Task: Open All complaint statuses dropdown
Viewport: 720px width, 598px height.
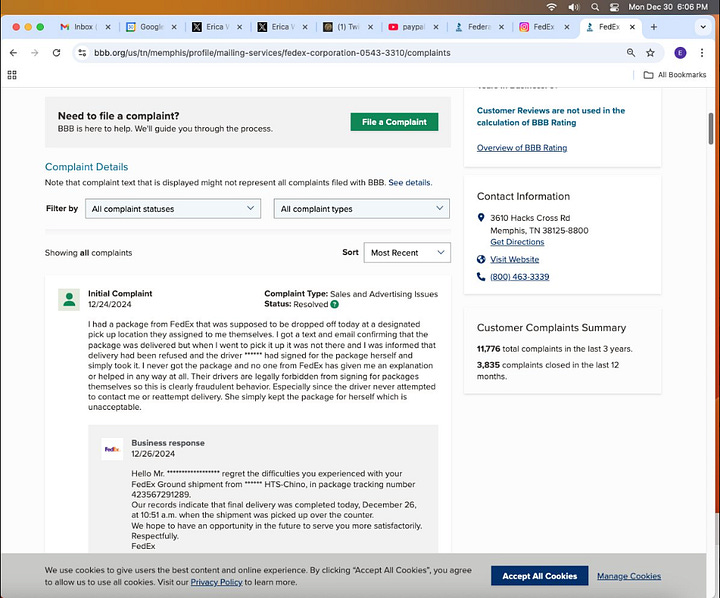Action: 173,209
